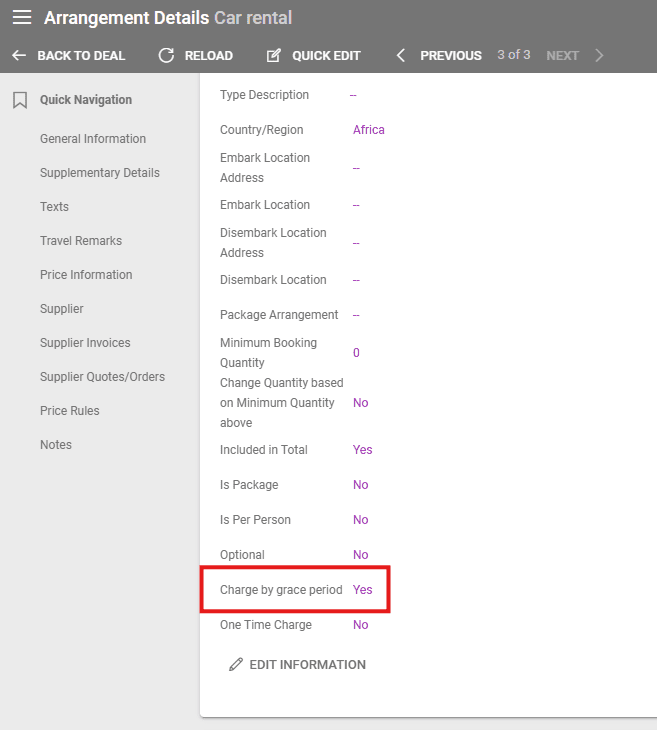The height and width of the screenshot is (730, 657).
Task: Open the hamburger main menu
Action: click(21, 18)
